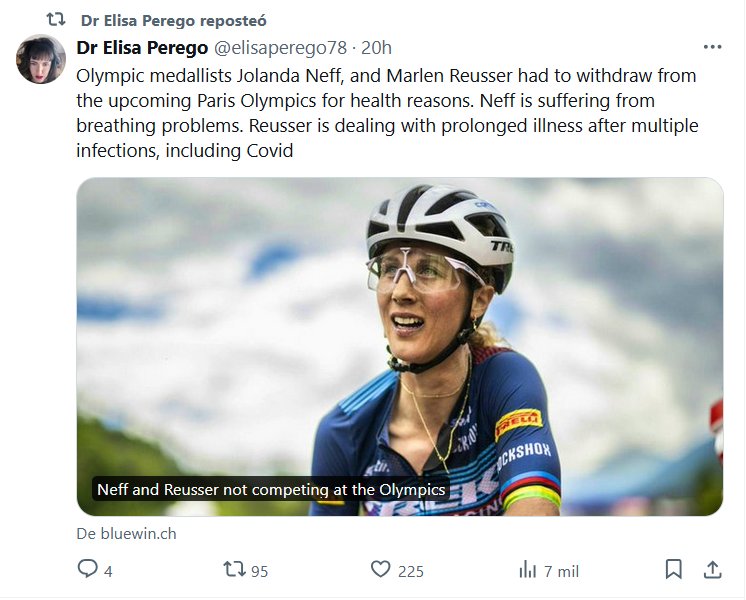Click the "Neff and Reusser not competing" caption
This screenshot has width=746, height=600.
[x=270, y=490]
